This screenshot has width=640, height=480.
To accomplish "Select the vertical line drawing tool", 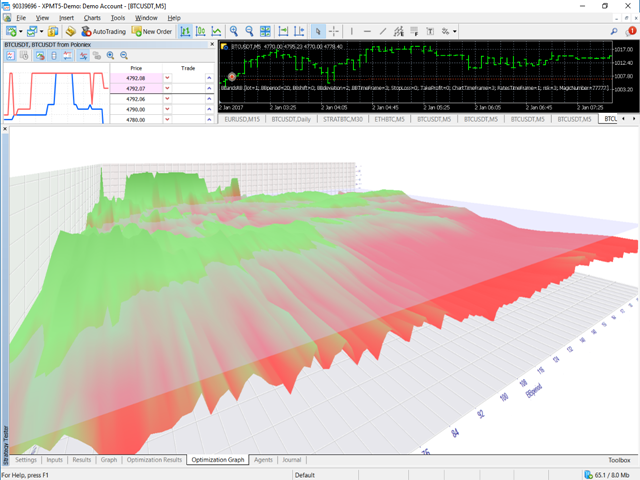I will (x=351, y=31).
